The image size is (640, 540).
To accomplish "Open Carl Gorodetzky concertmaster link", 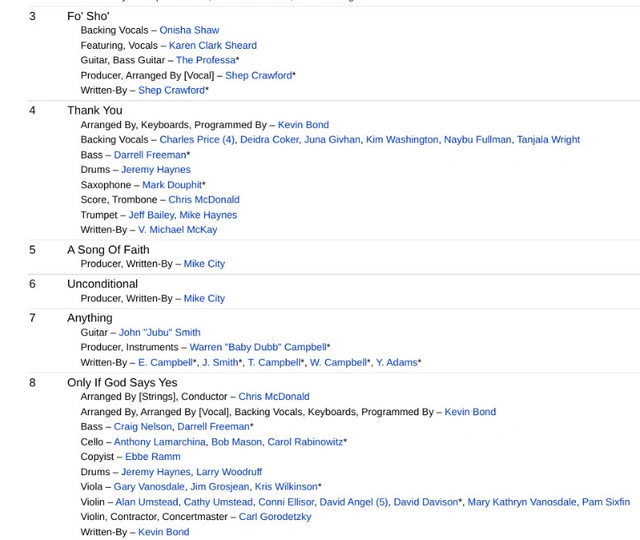I will (x=275, y=517).
